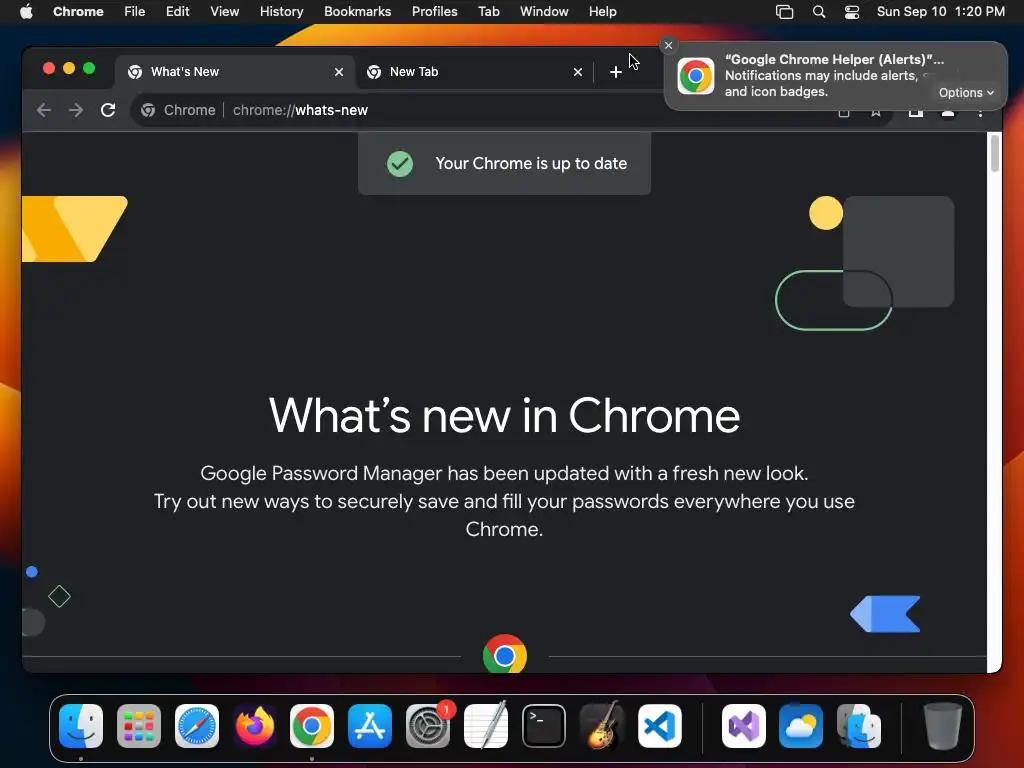This screenshot has height=768, width=1024.
Task: Open the View menu
Action: (225, 12)
